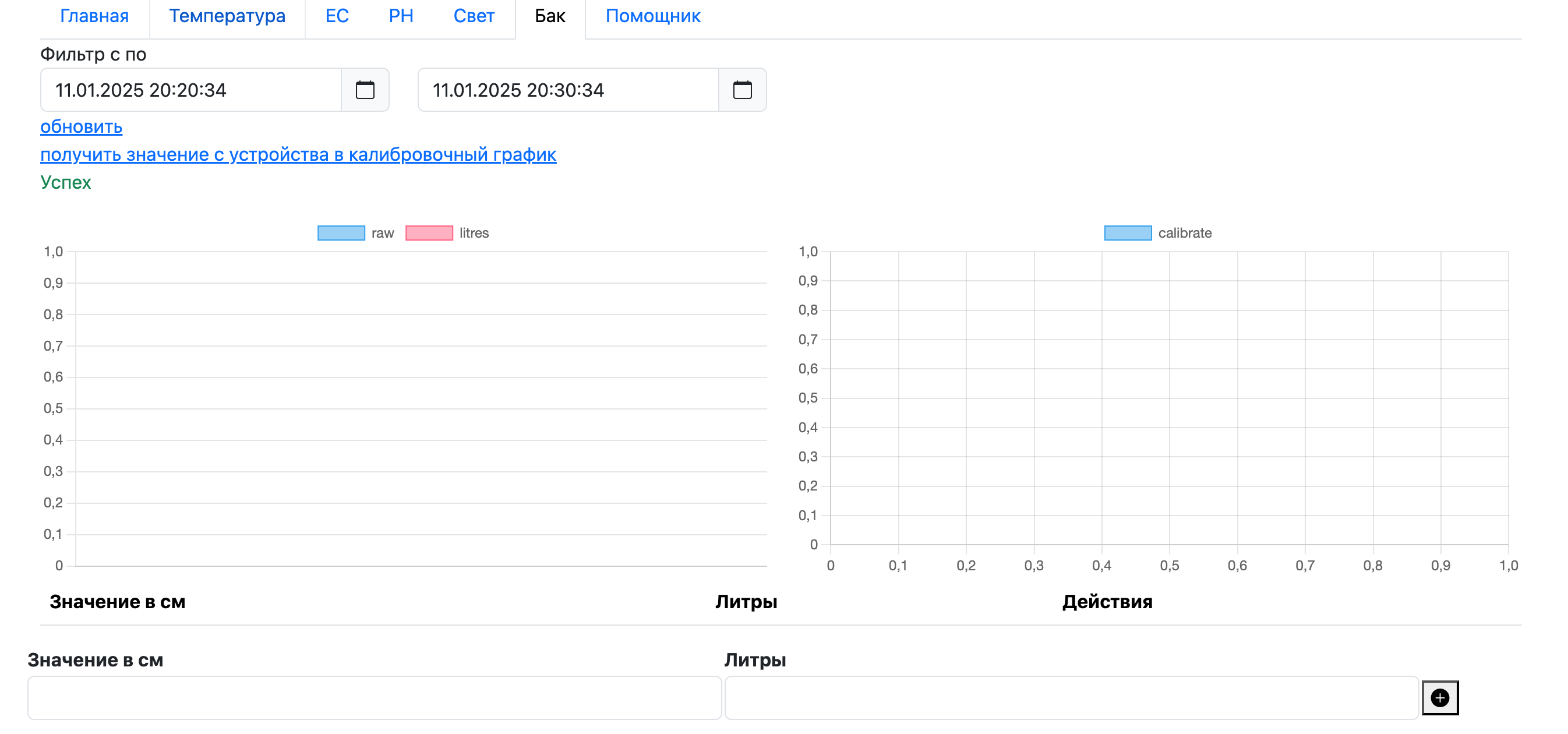Screen dimensions: 1568x734
Task: Select the Бак tab
Action: click(550, 16)
